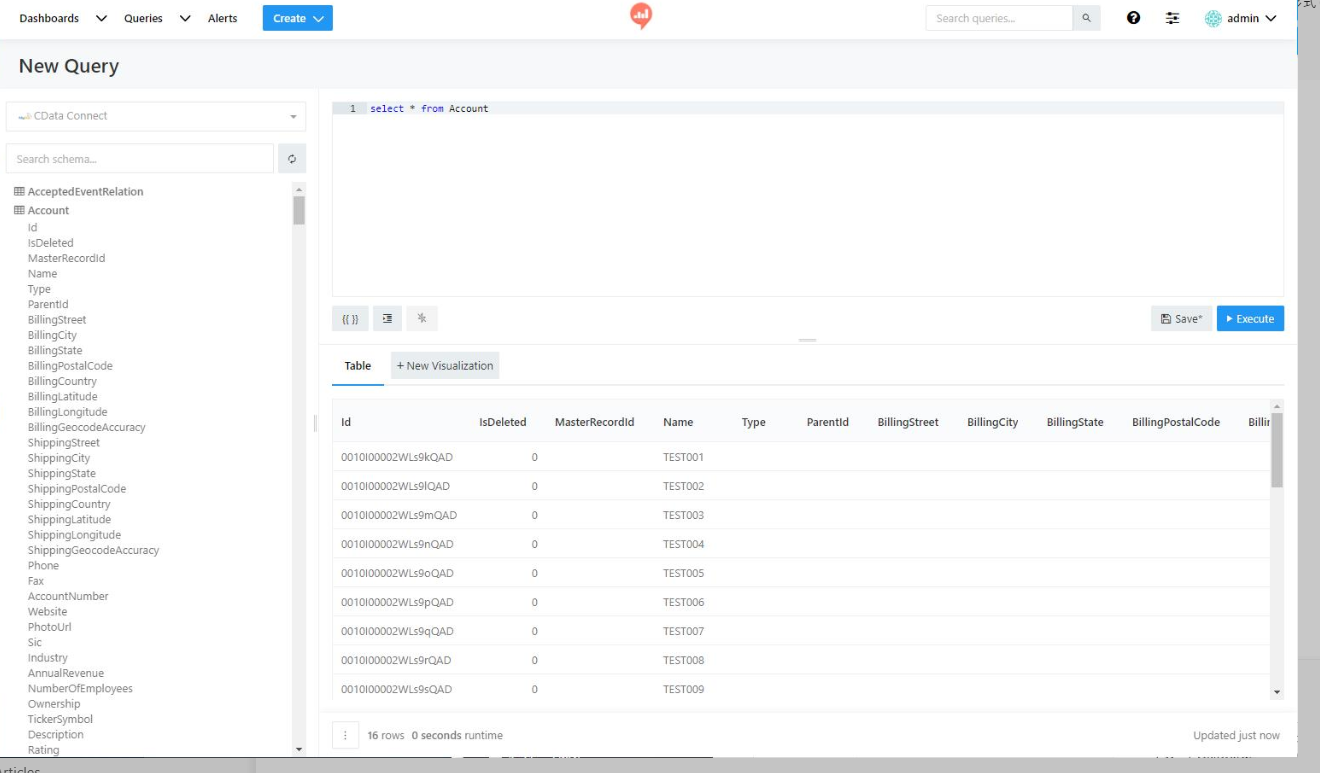
Task: Collapse the Account table in schema
Action: coord(48,210)
